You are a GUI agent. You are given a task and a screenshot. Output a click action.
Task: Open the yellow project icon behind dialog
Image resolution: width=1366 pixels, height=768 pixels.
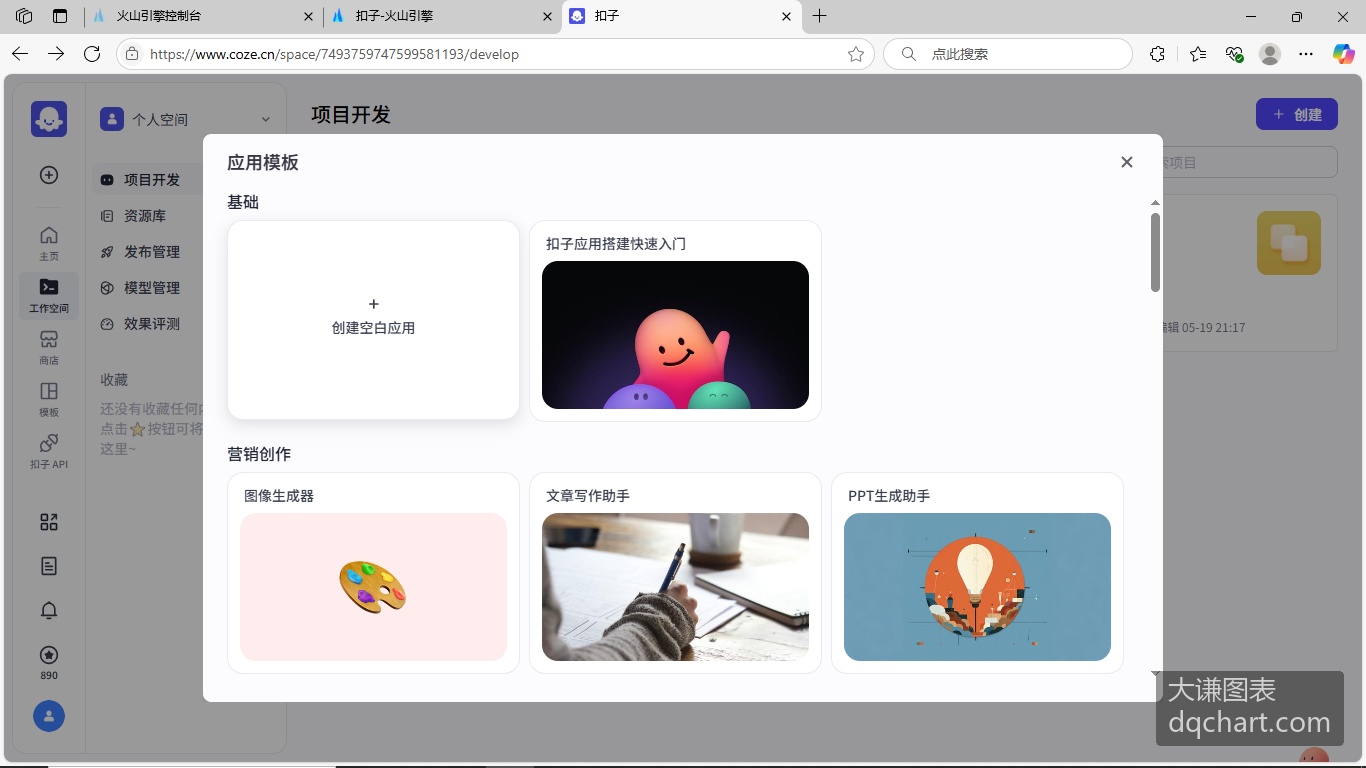click(1289, 243)
